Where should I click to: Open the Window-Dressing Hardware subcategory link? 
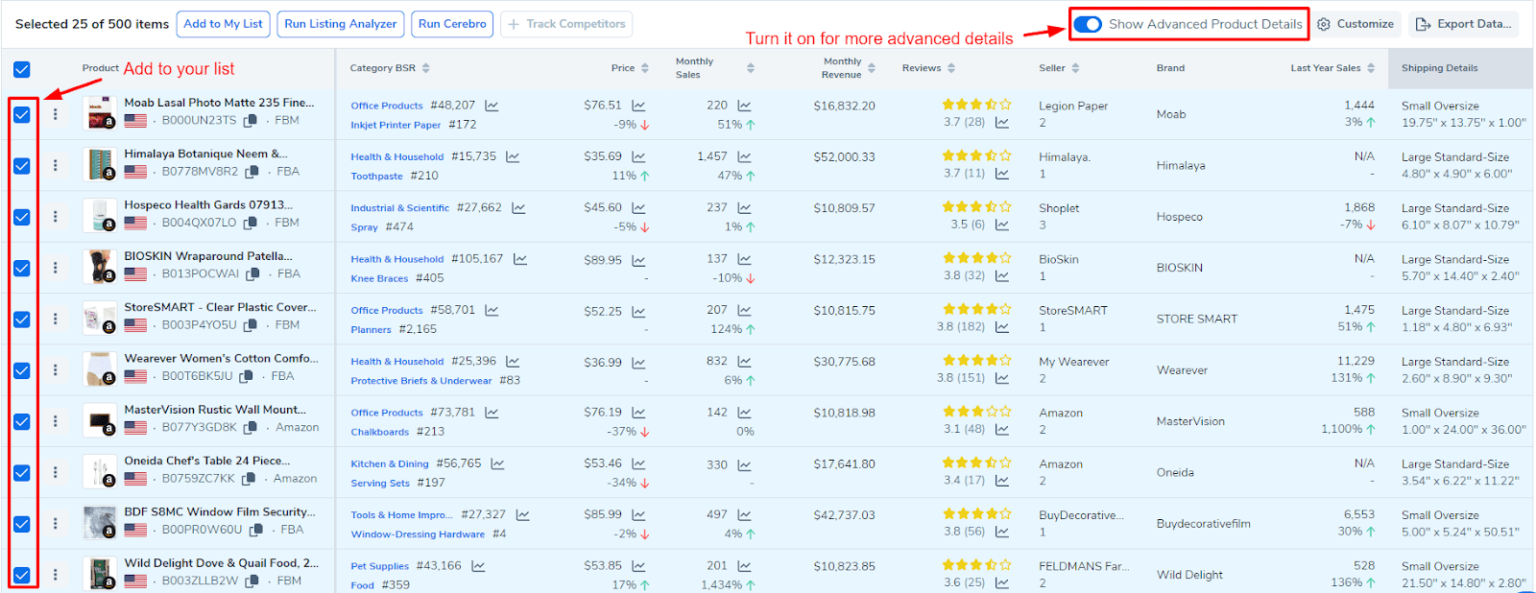418,534
